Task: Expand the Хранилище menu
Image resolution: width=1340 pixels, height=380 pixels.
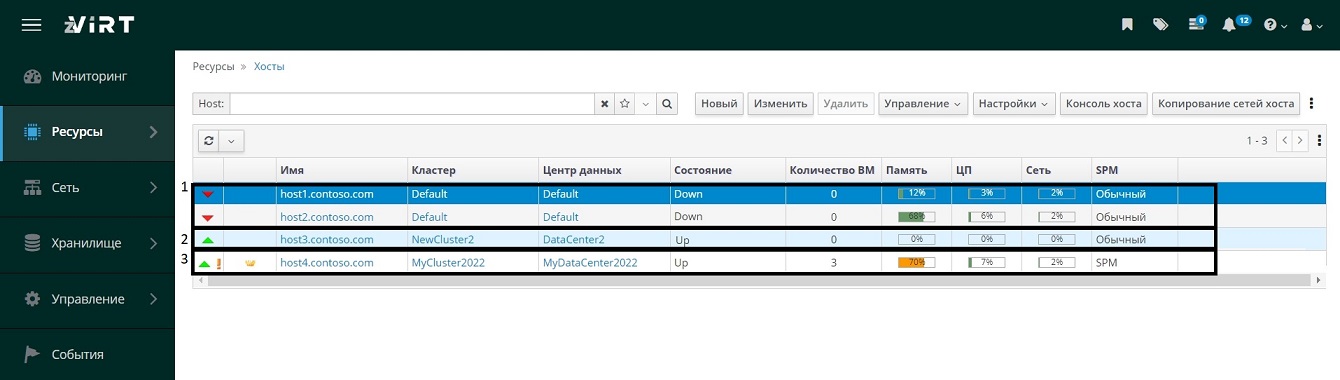Action: (87, 243)
